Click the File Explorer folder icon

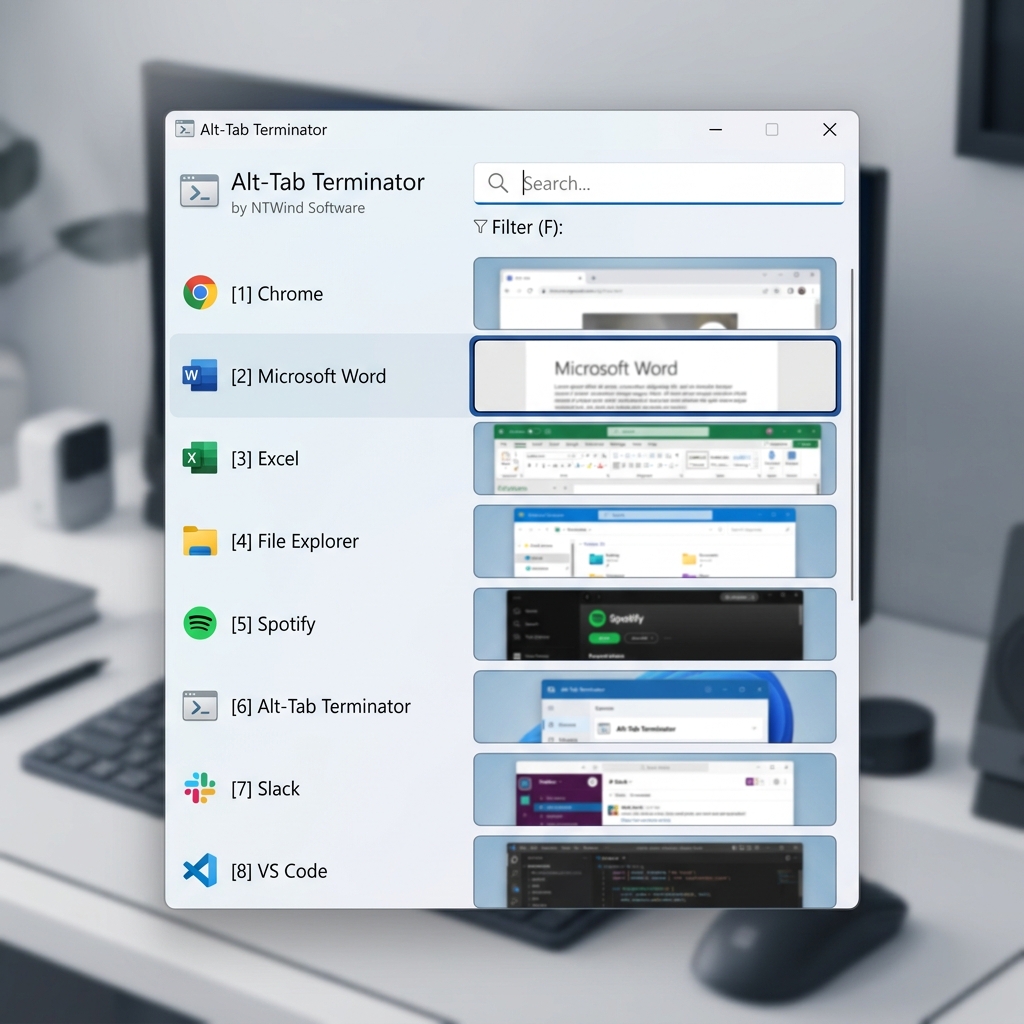[200, 541]
